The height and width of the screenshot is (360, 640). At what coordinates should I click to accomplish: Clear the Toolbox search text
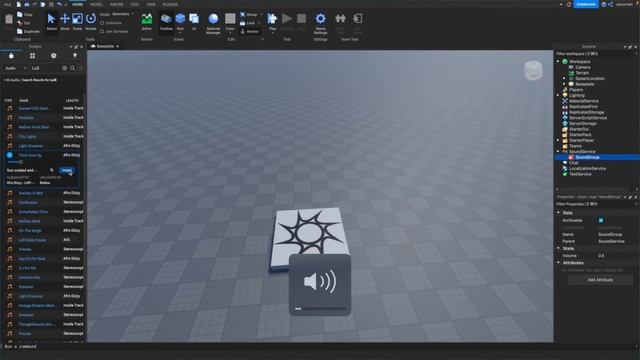(64, 68)
